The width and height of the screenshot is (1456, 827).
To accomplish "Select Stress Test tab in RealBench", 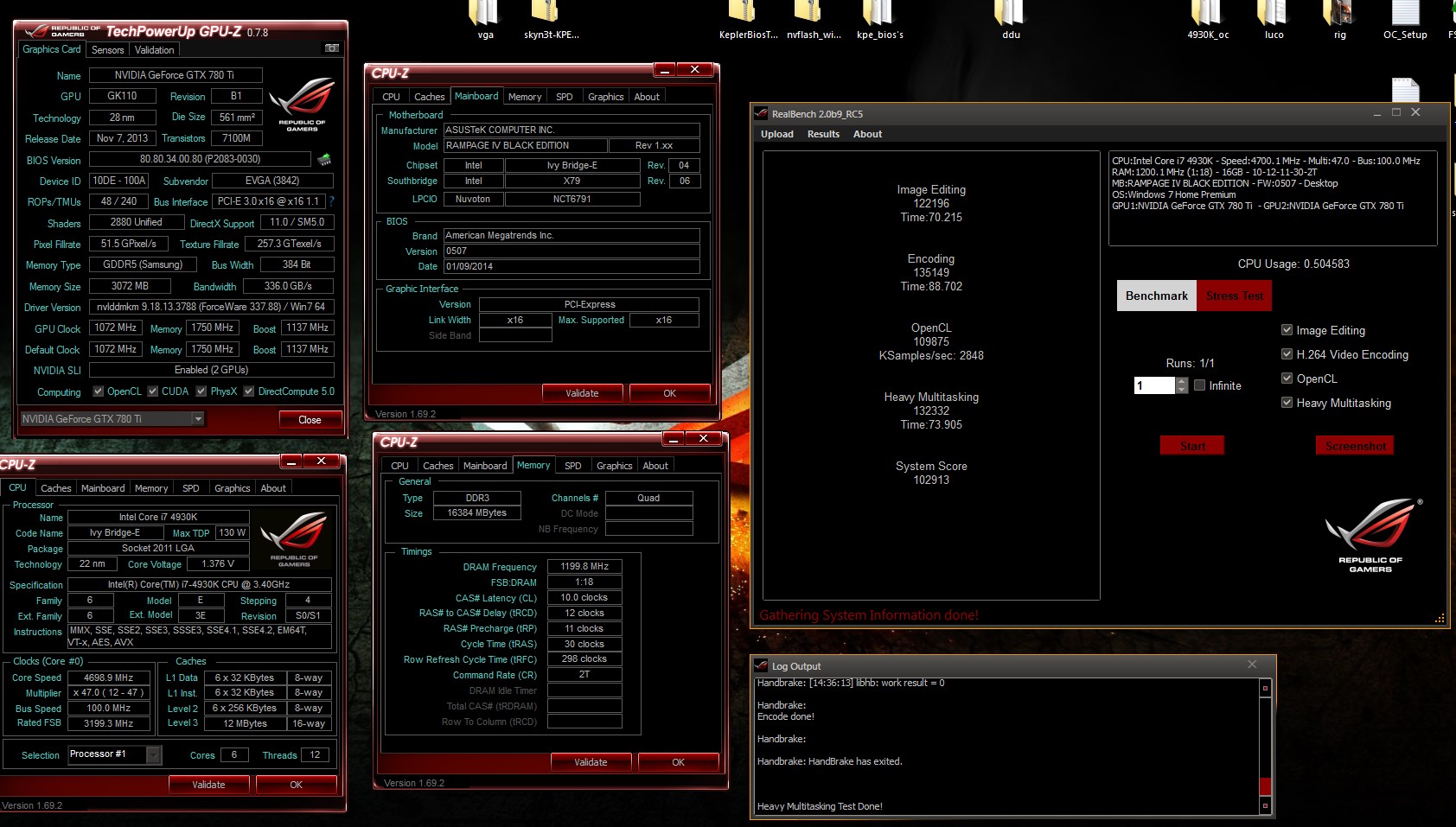I will click(1234, 296).
